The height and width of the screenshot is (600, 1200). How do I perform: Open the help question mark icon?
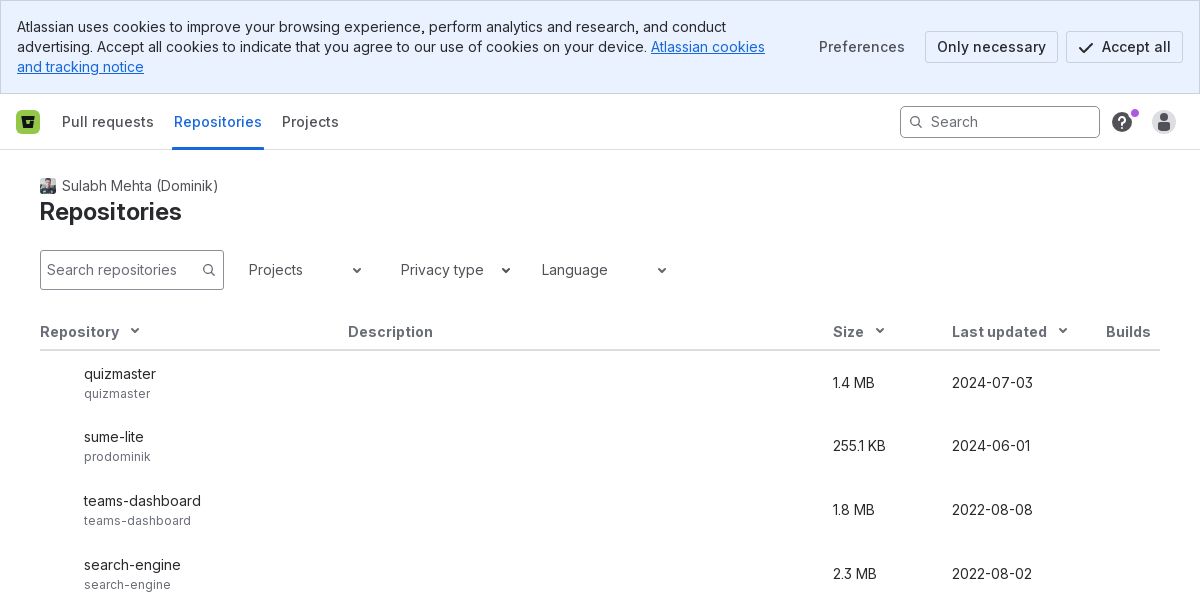[x=1122, y=122]
